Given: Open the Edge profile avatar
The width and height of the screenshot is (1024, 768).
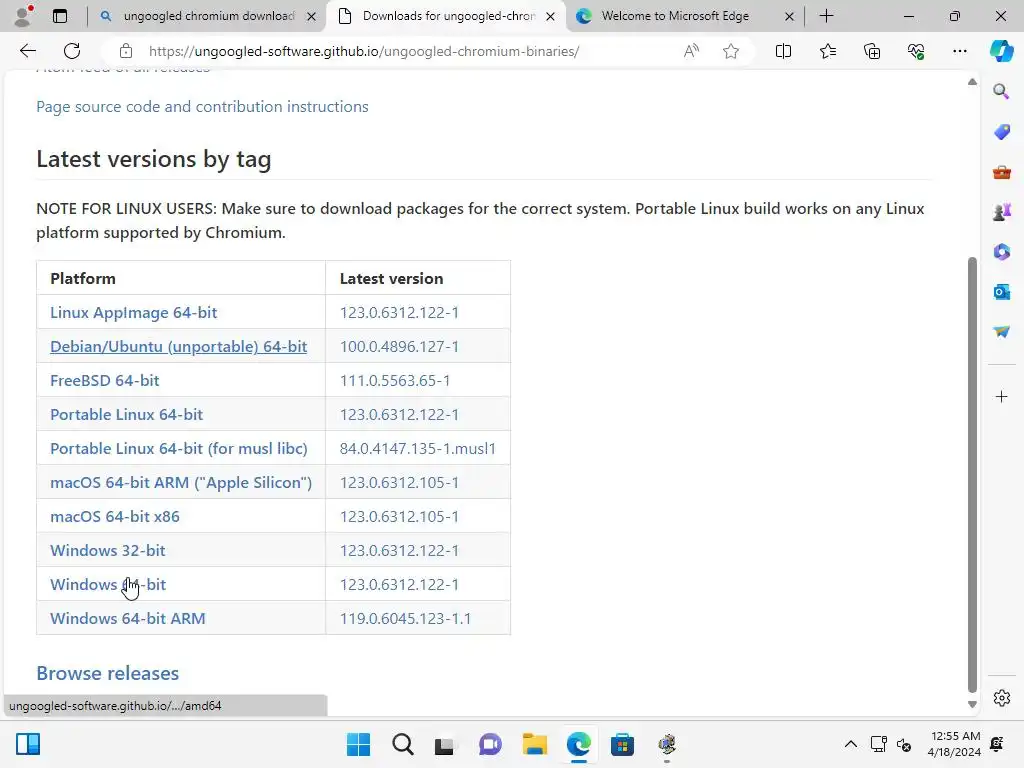Looking at the screenshot, I should tap(24, 16).
